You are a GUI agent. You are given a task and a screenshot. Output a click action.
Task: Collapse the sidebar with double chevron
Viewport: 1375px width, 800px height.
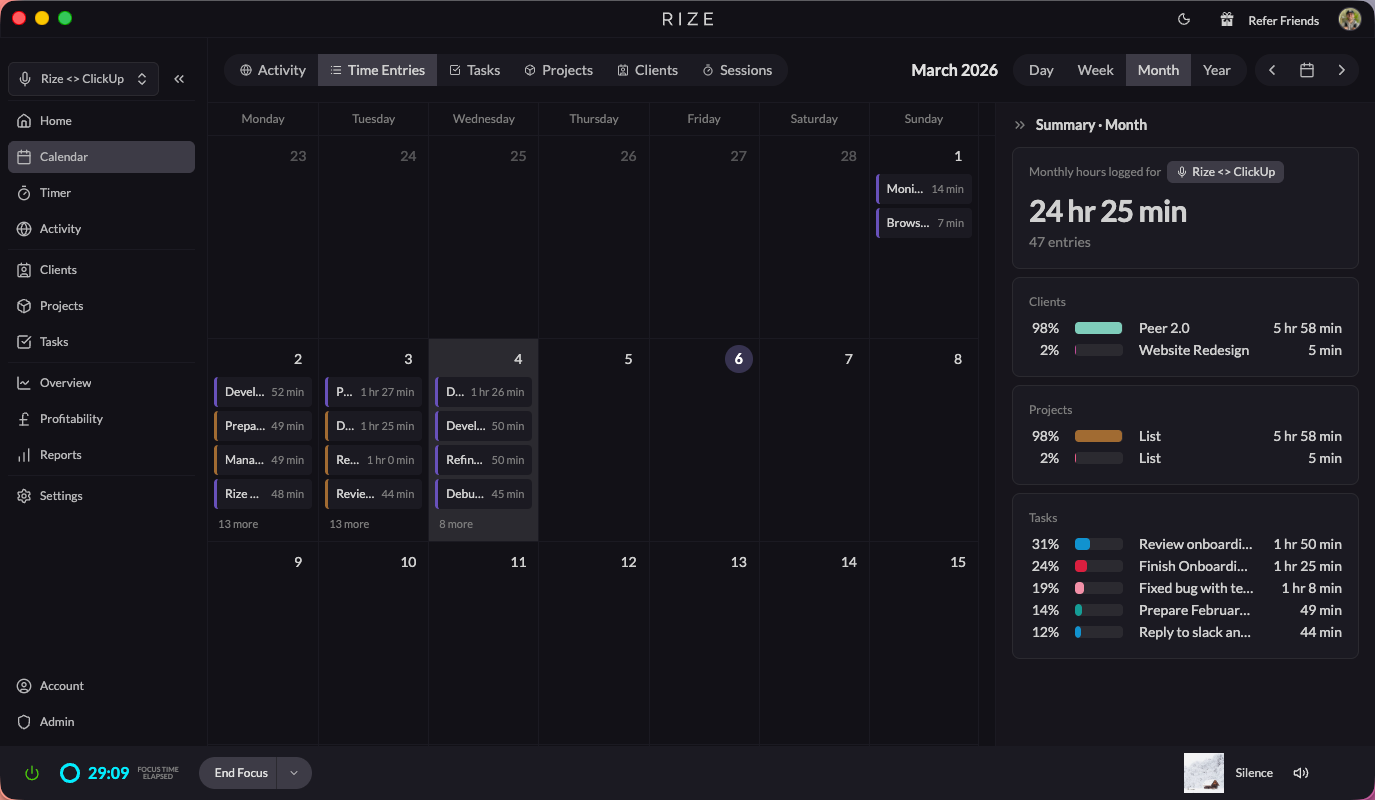[x=179, y=79]
